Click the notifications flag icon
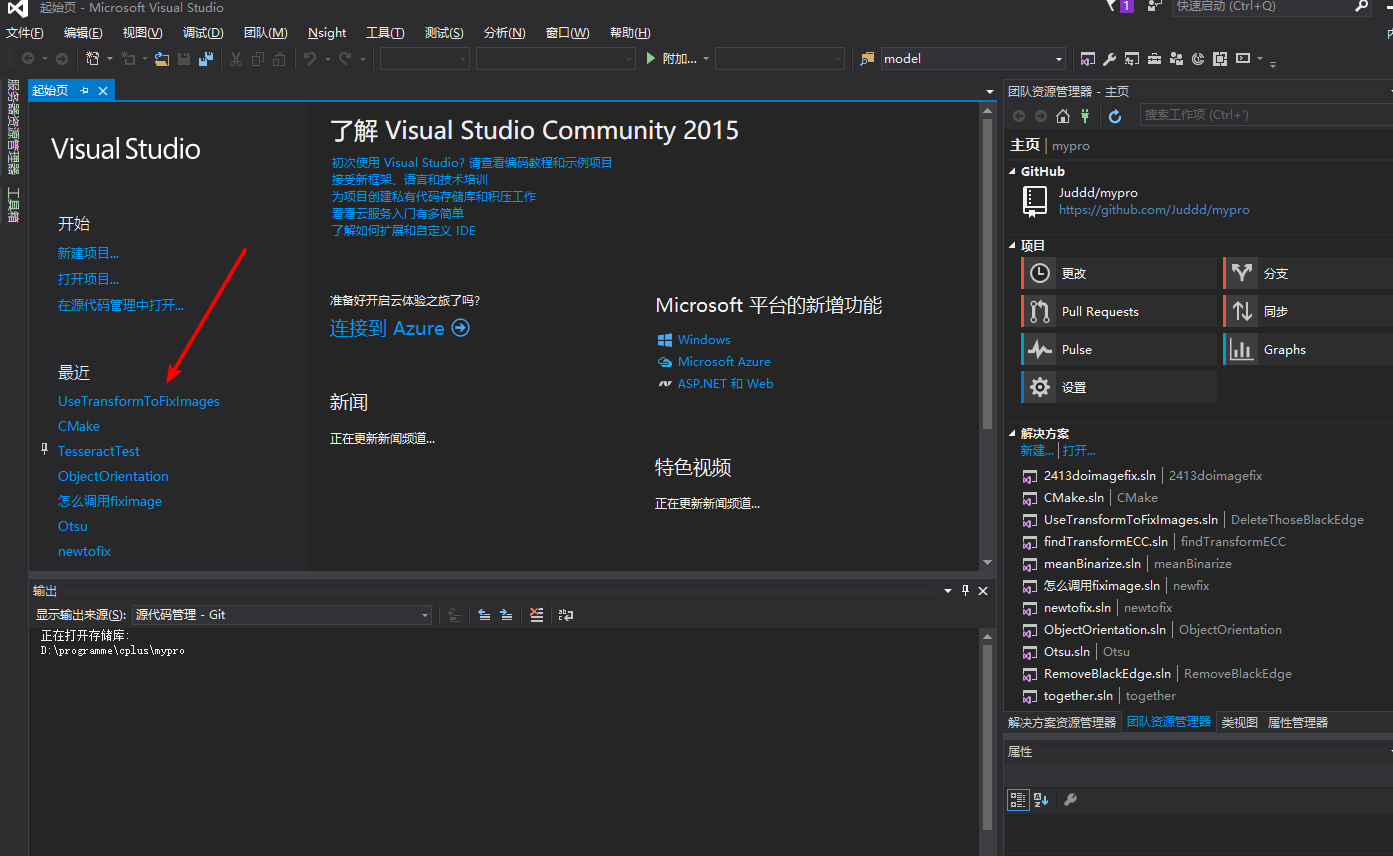 [x=1119, y=7]
